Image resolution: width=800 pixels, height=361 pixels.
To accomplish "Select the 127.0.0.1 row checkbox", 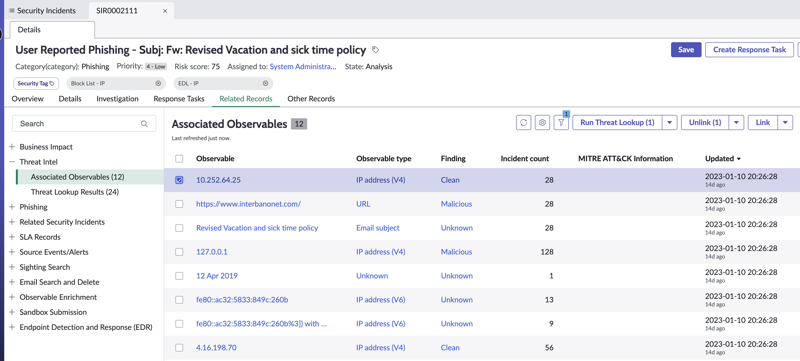I will pyautogui.click(x=179, y=252).
